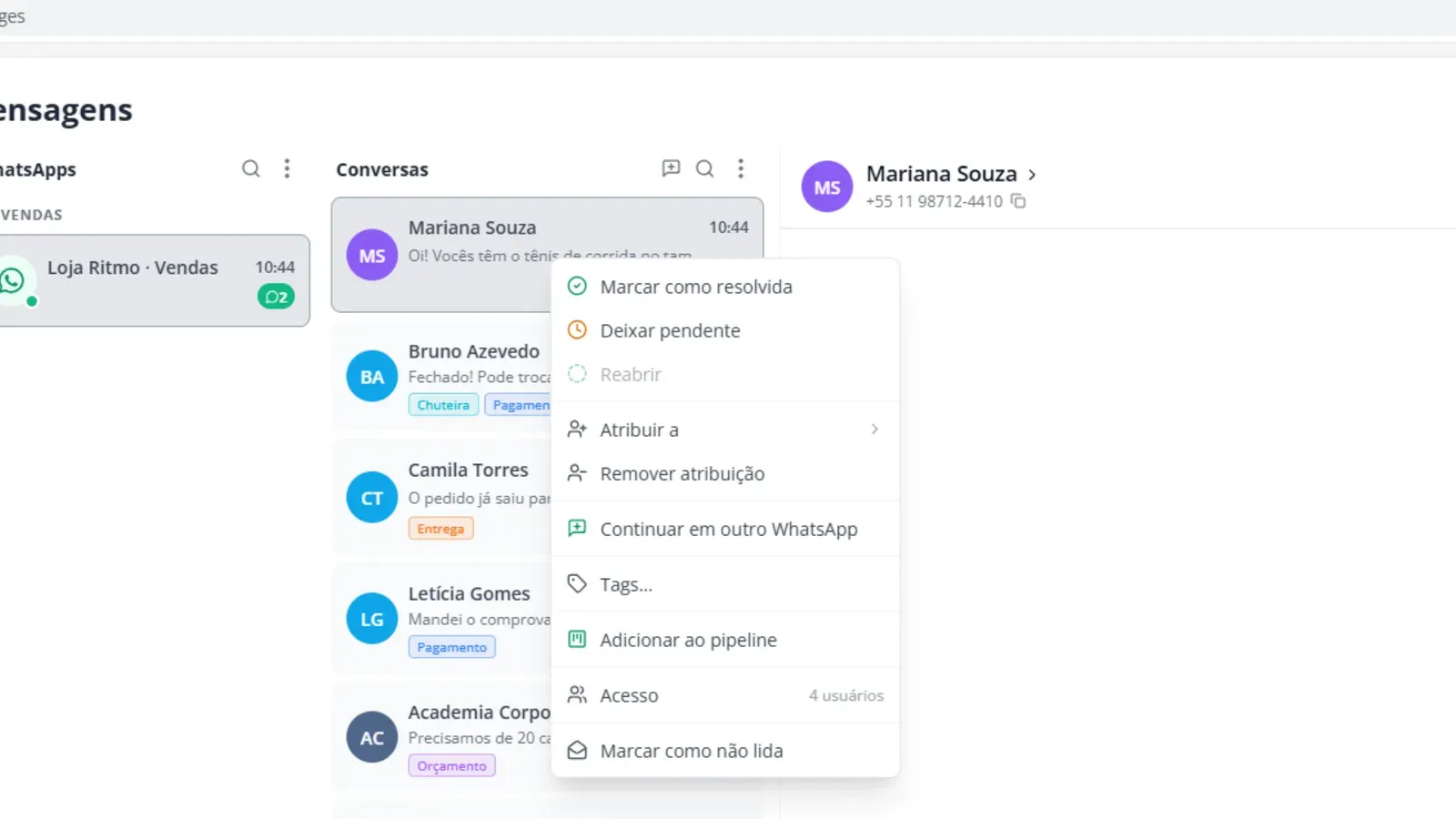
Task: Open Loja Ritmo · Vendas account
Action: click(153, 280)
